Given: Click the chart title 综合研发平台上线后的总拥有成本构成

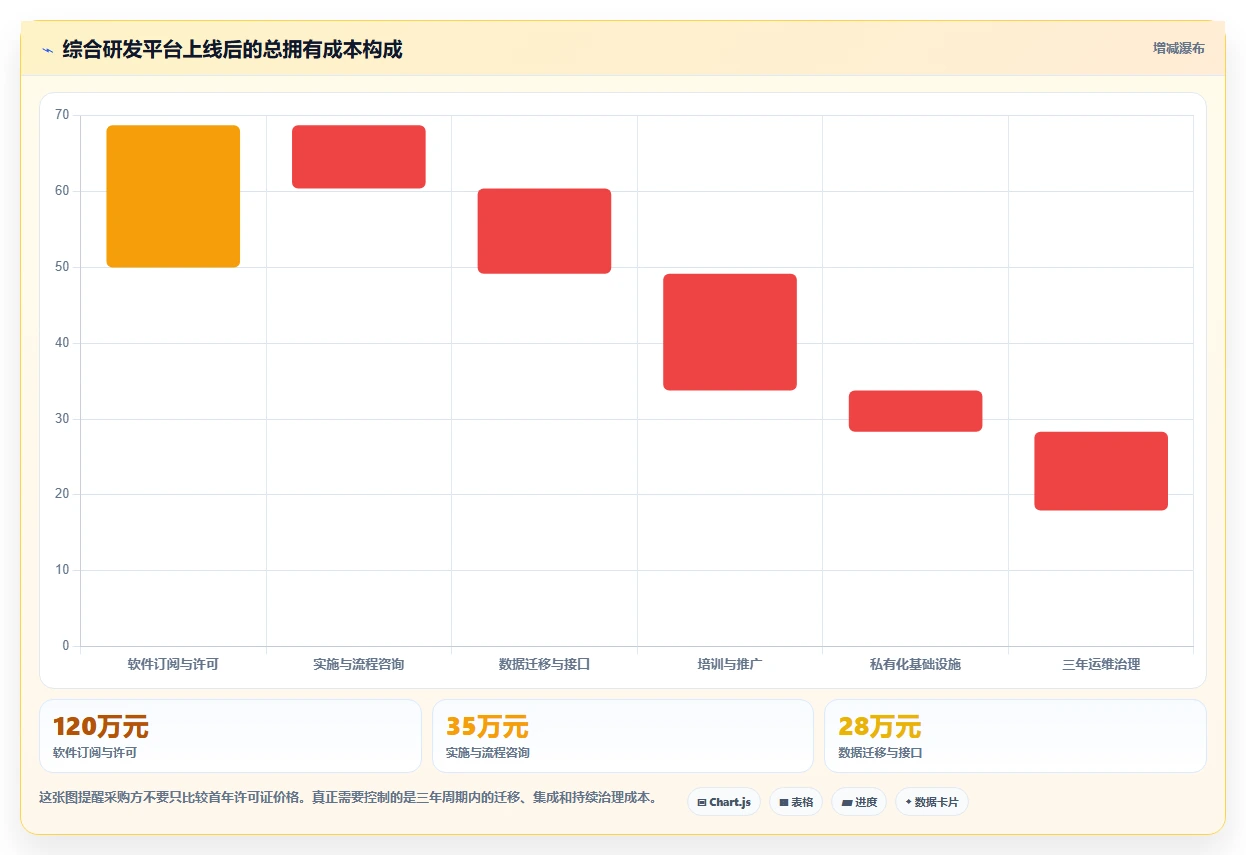Looking at the screenshot, I should tap(232, 49).
